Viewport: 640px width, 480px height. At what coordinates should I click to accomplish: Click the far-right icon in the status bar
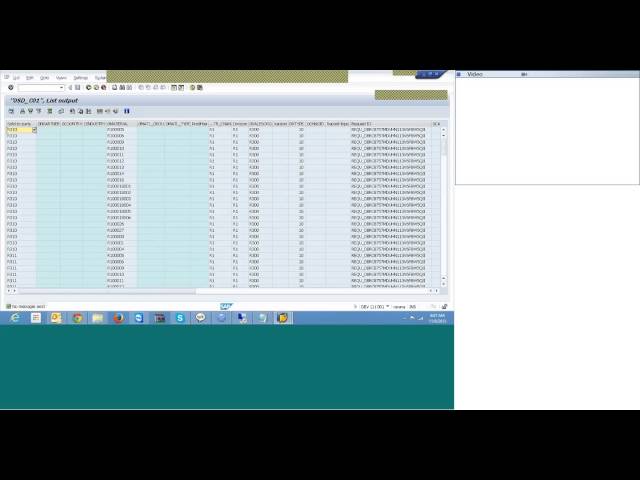coord(444,307)
